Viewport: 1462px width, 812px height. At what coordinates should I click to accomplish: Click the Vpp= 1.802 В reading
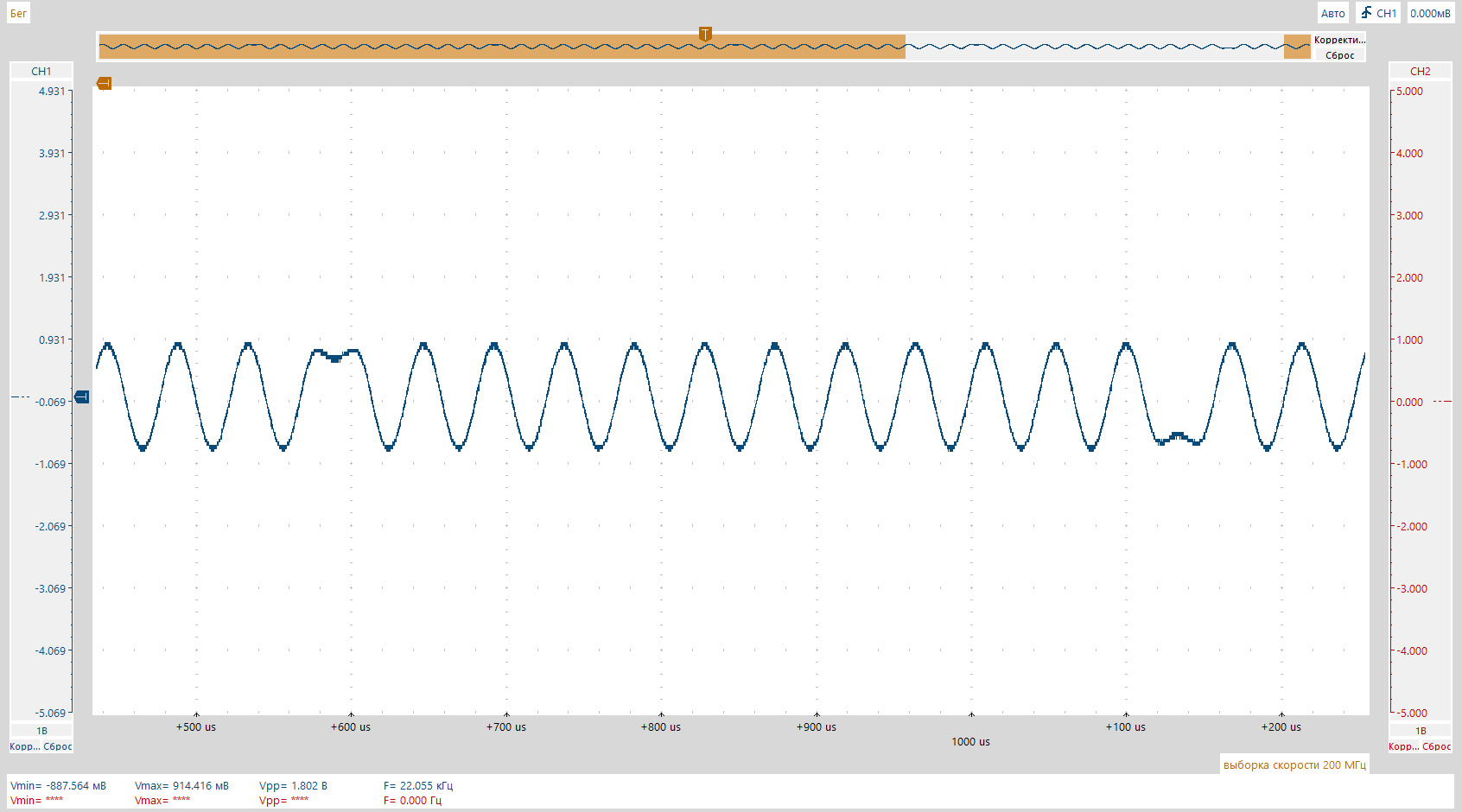(x=293, y=786)
